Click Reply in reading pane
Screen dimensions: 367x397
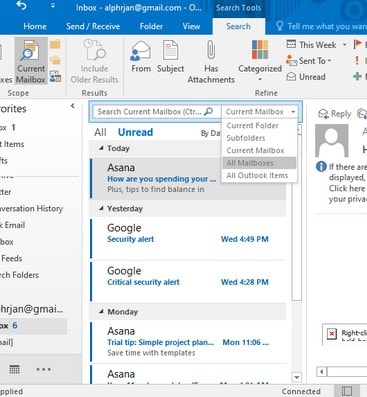coord(334,114)
